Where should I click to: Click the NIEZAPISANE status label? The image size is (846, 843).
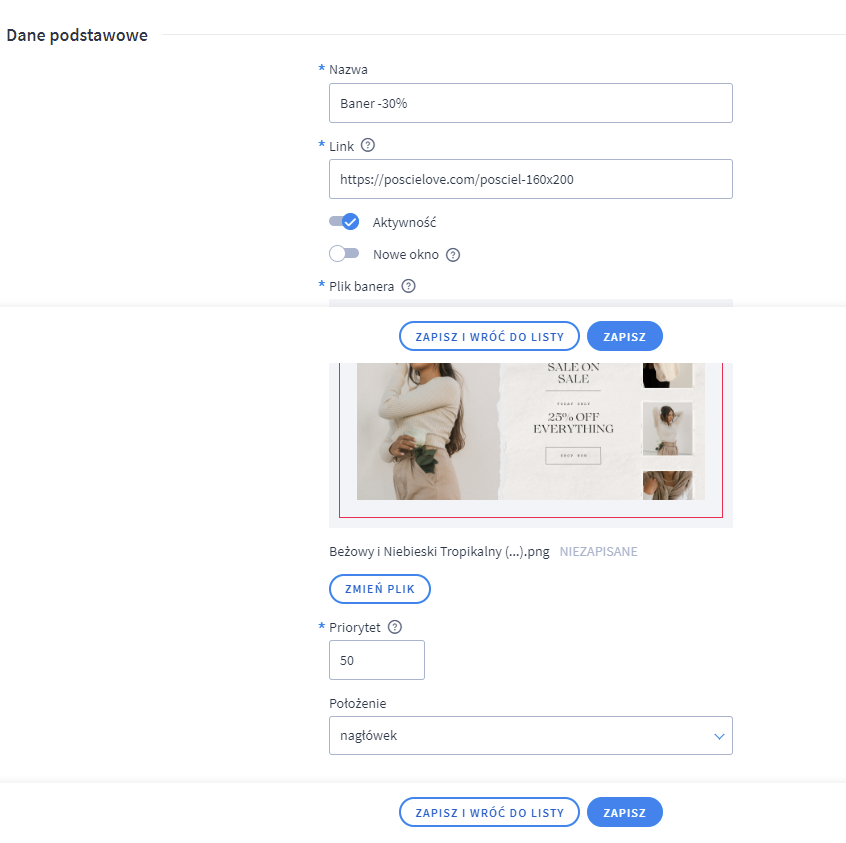(598, 552)
